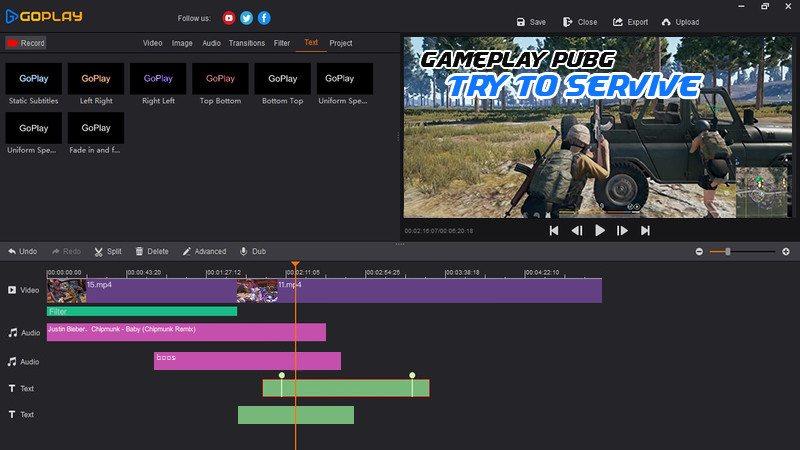
Task: Split the clip at playhead
Action: (x=108, y=251)
